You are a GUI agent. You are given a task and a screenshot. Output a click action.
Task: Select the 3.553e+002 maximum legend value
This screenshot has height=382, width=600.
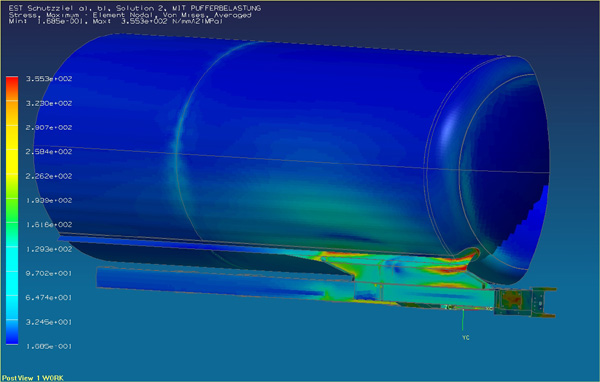tap(49, 79)
